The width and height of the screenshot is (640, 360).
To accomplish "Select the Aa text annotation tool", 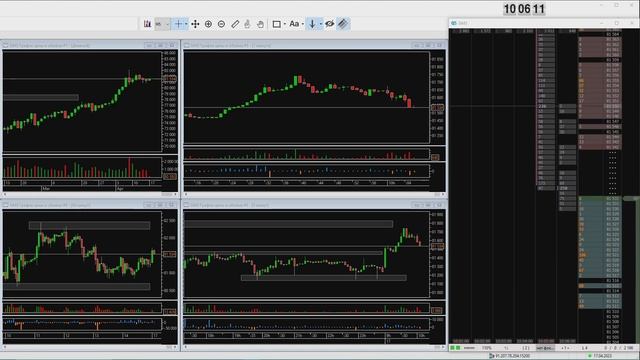I will click(x=294, y=24).
